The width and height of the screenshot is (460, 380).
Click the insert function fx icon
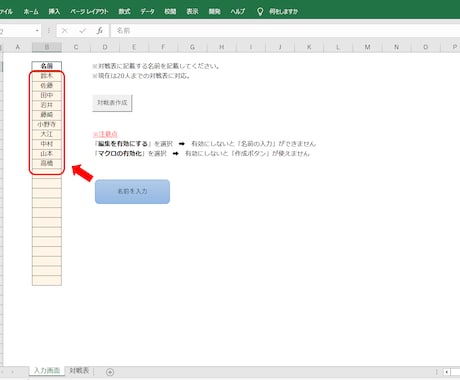coord(99,31)
